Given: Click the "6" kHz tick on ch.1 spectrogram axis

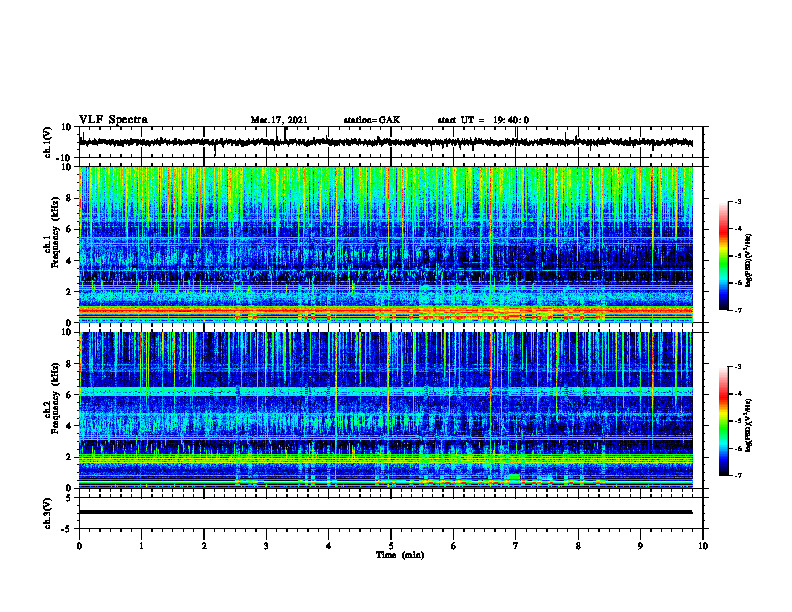Looking at the screenshot, I should tap(69, 230).
